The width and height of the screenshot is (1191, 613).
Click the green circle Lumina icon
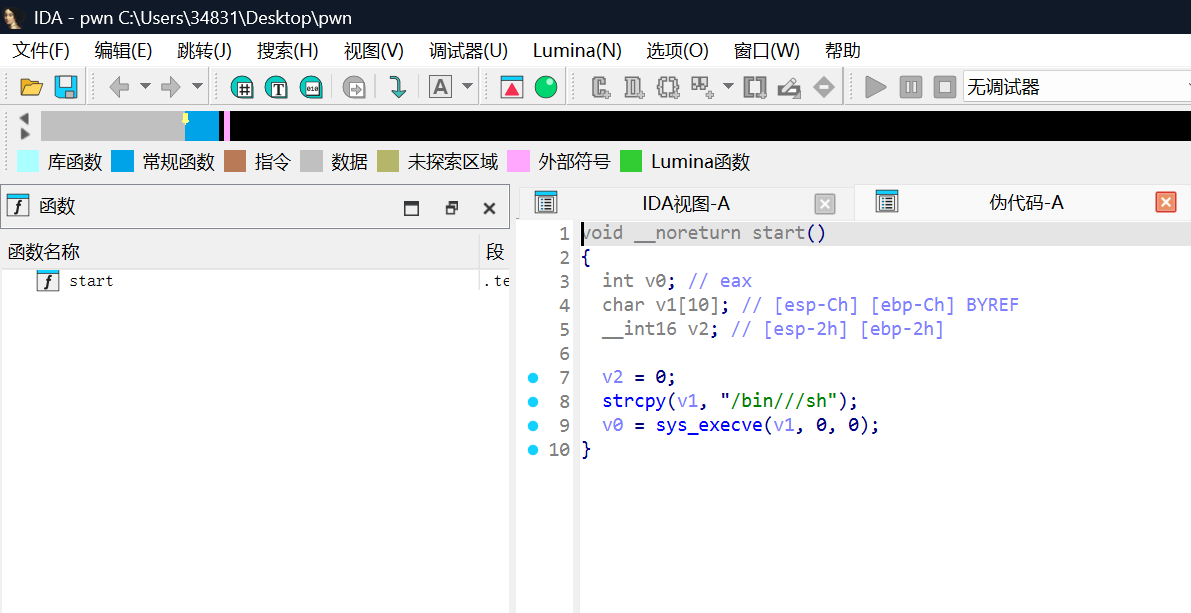pos(546,87)
